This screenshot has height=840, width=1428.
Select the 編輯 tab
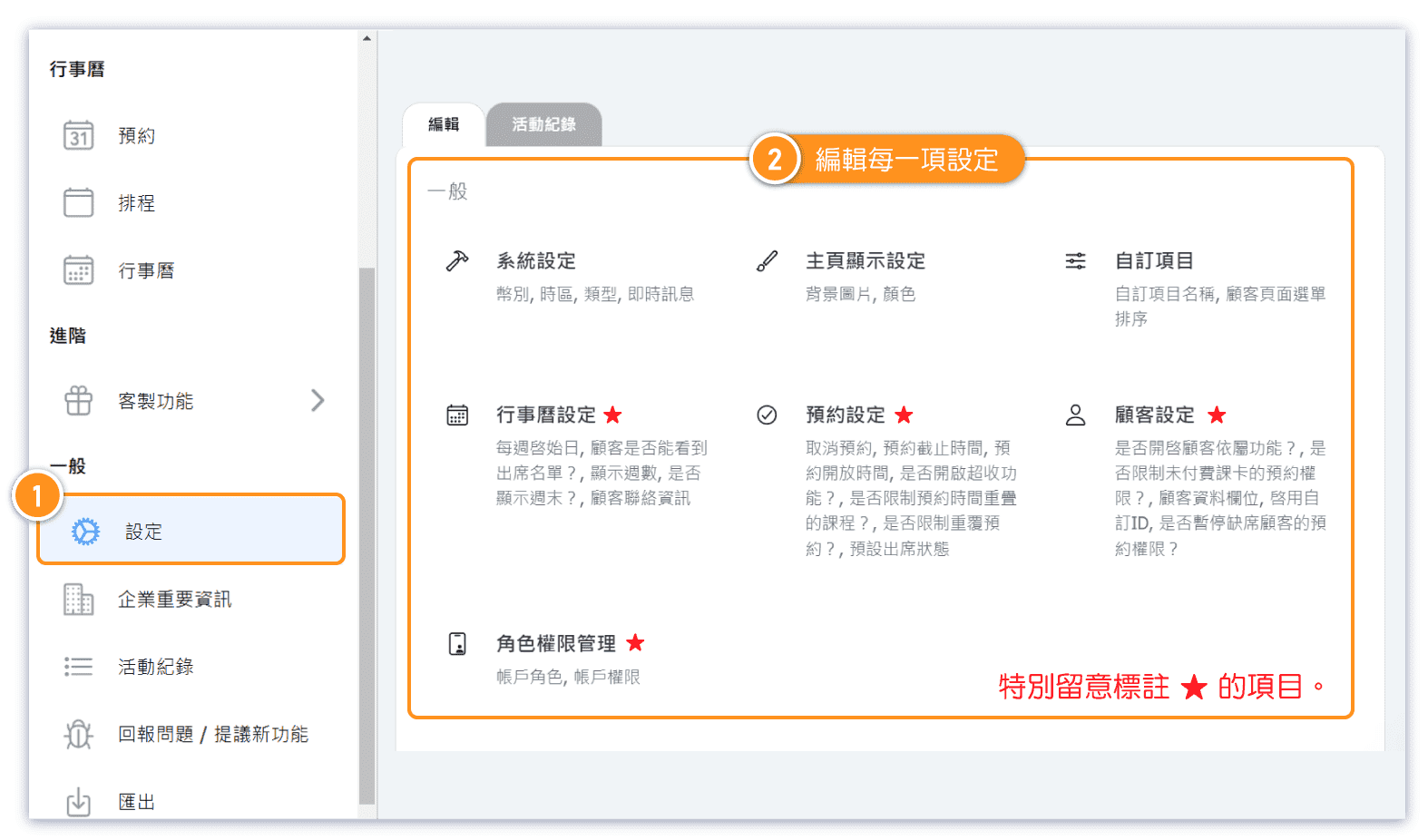pos(444,125)
